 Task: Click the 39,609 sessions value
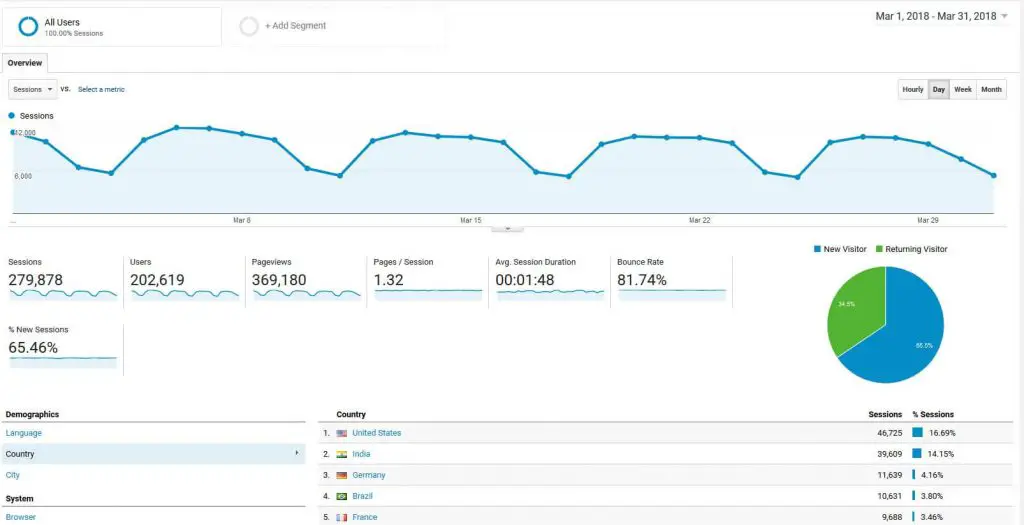click(x=890, y=454)
